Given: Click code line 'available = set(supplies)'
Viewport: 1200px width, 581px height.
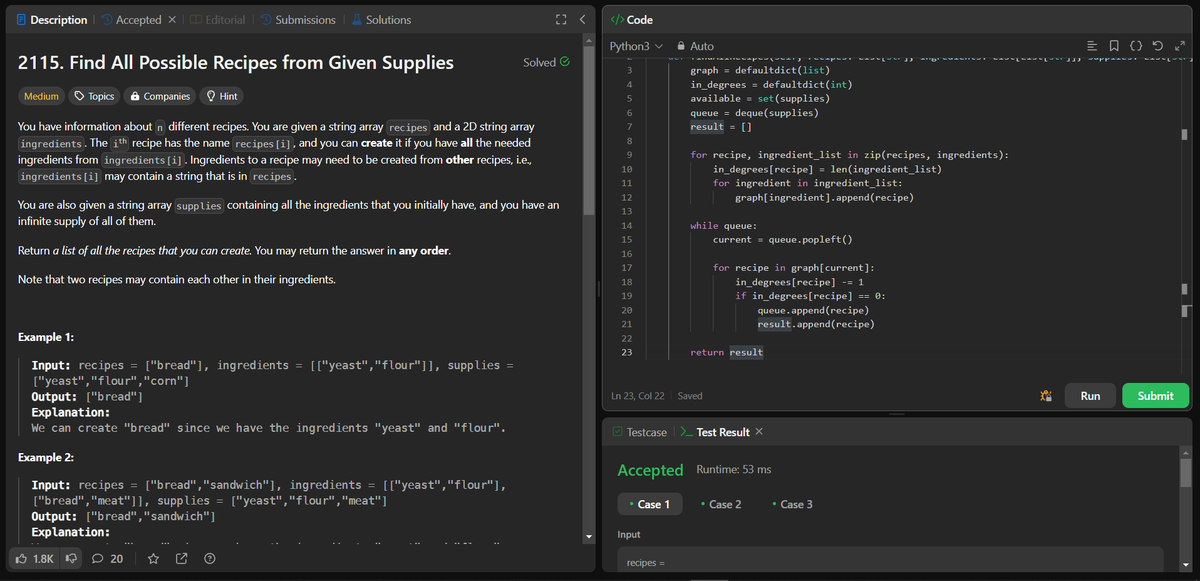Looking at the screenshot, I should coord(760,99).
